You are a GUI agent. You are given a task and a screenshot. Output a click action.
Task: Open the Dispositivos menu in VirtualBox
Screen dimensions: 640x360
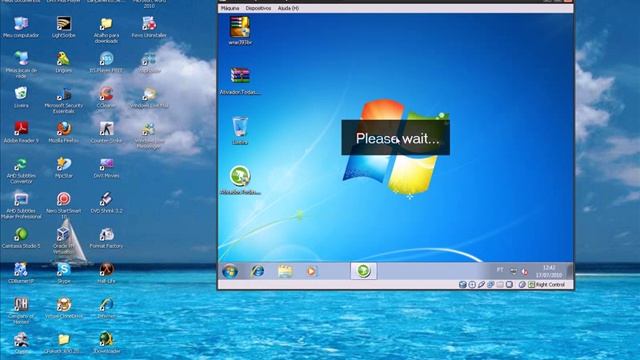click(x=258, y=8)
